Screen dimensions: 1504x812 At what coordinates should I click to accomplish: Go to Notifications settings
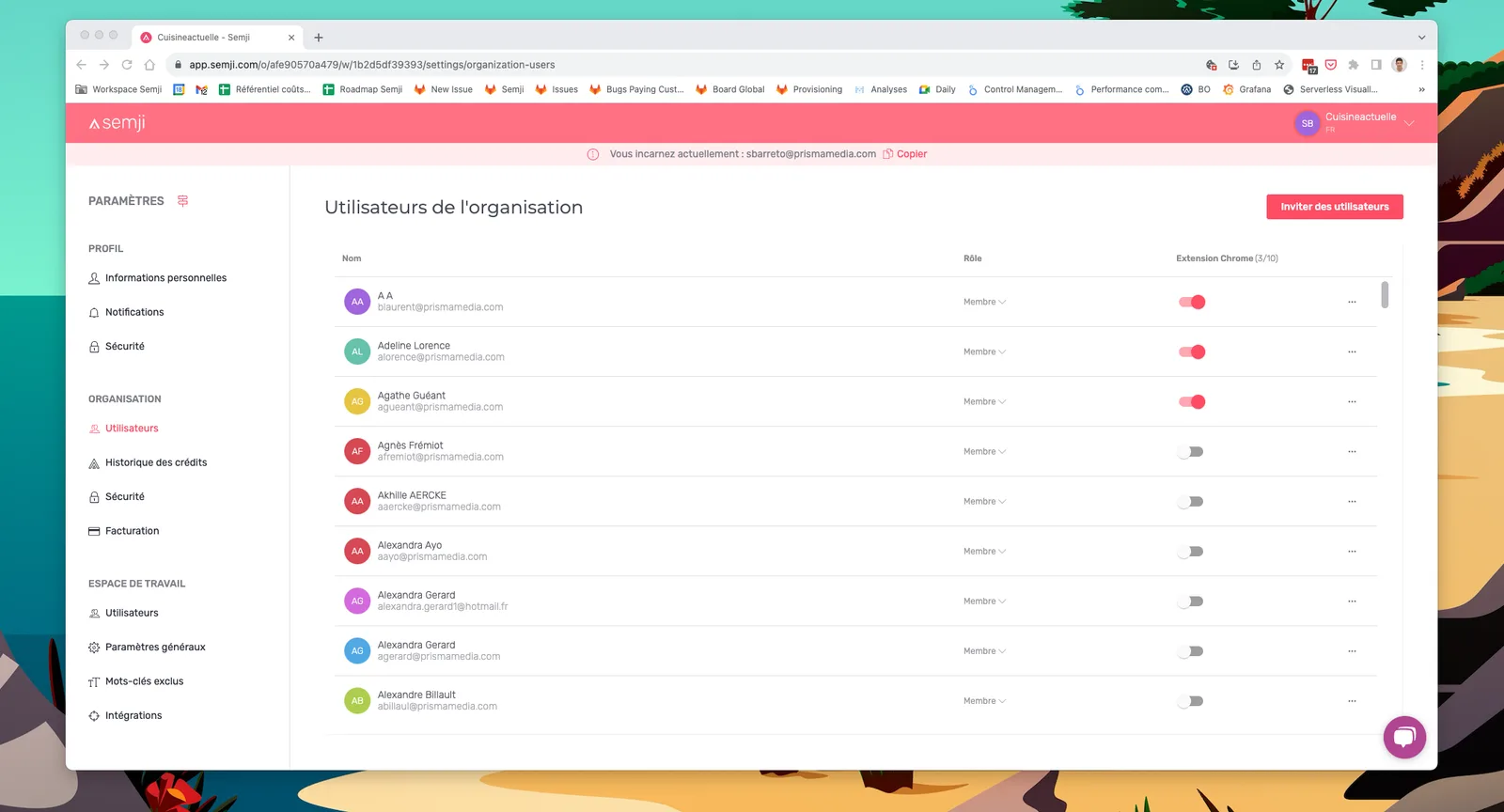[126, 312]
